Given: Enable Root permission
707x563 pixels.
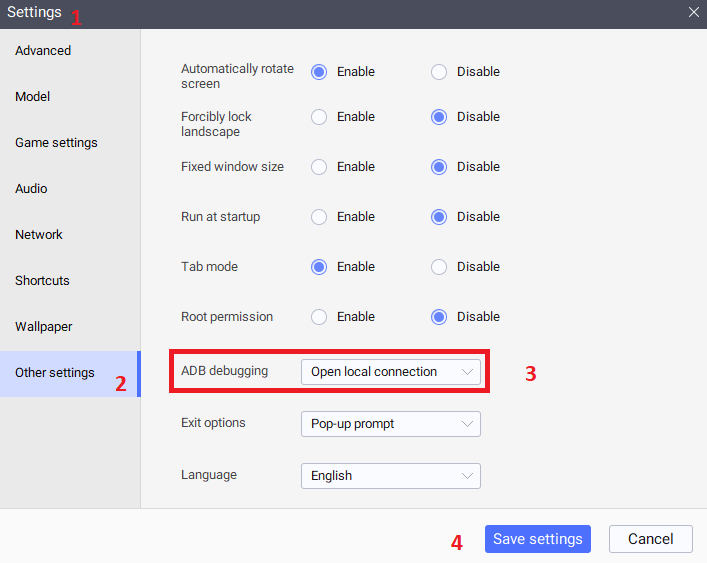Looking at the screenshot, I should pos(319,317).
